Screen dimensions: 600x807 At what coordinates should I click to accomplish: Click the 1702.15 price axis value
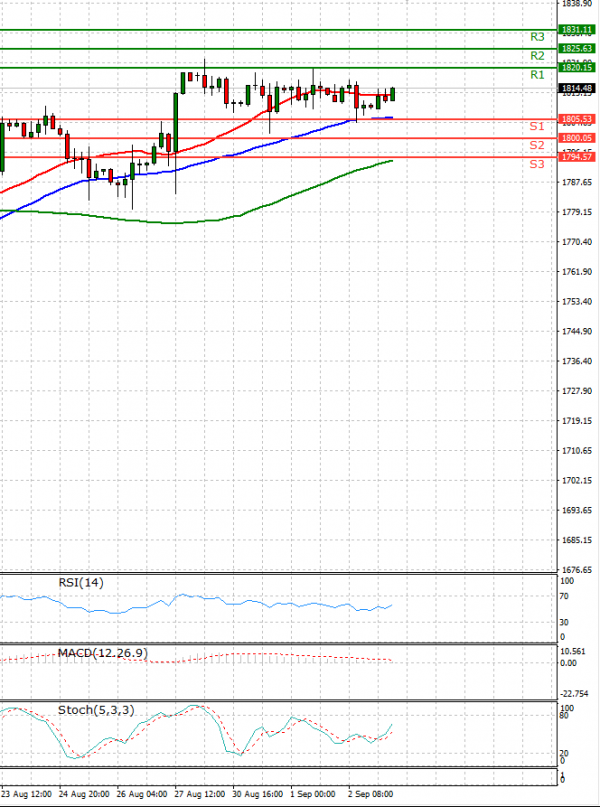click(x=577, y=481)
